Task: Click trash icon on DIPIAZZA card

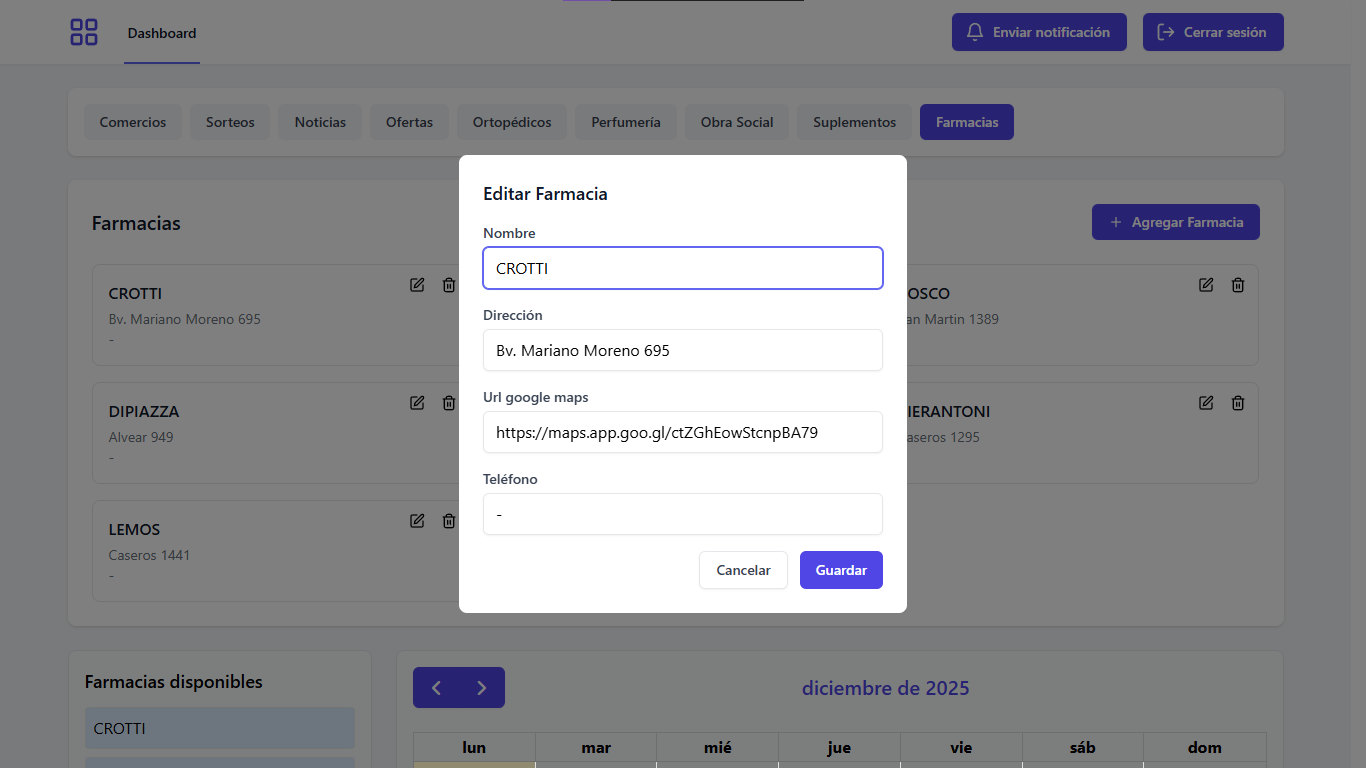Action: [449, 403]
